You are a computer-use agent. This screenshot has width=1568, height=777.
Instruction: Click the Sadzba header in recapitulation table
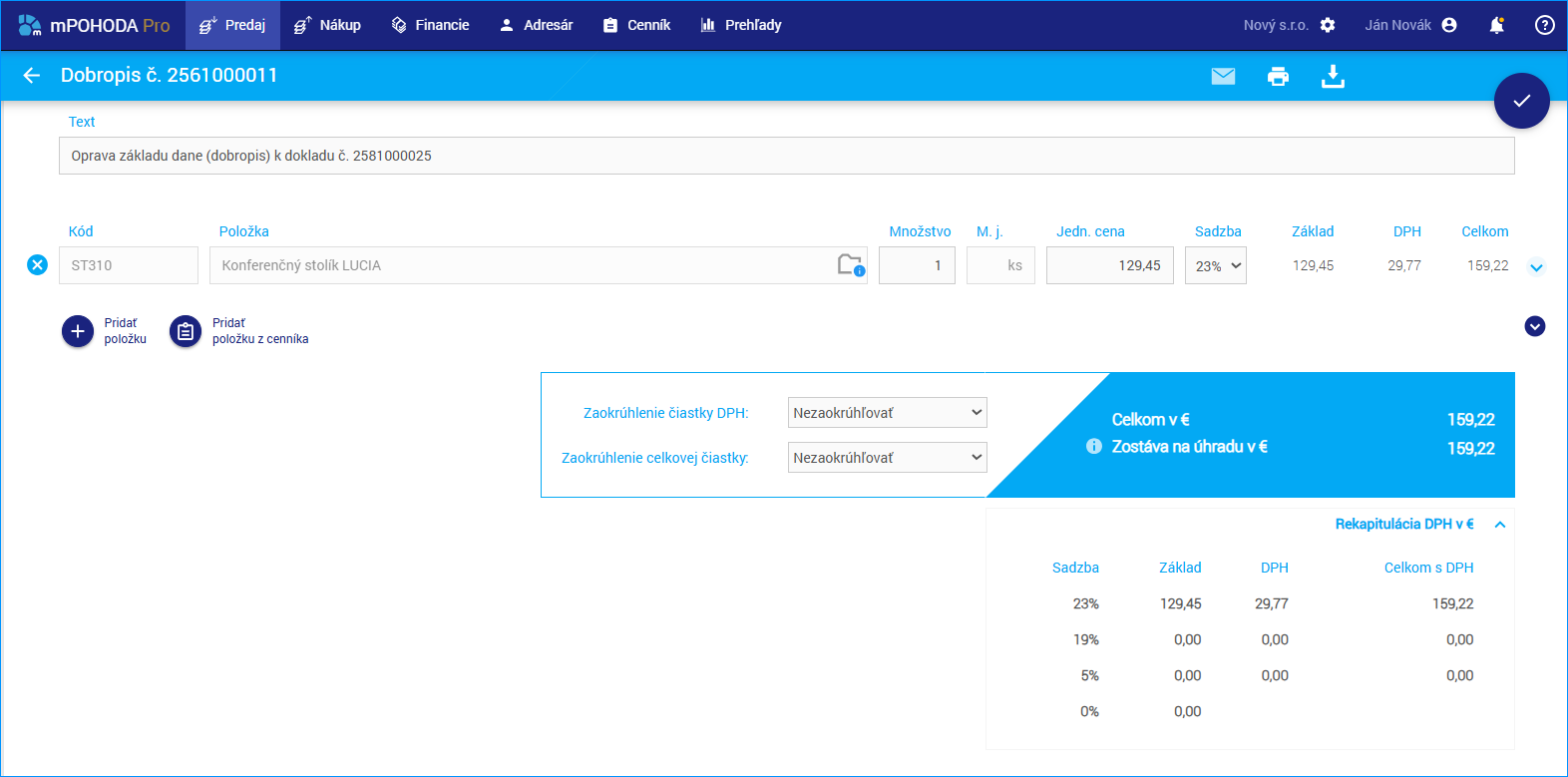pos(1075,568)
